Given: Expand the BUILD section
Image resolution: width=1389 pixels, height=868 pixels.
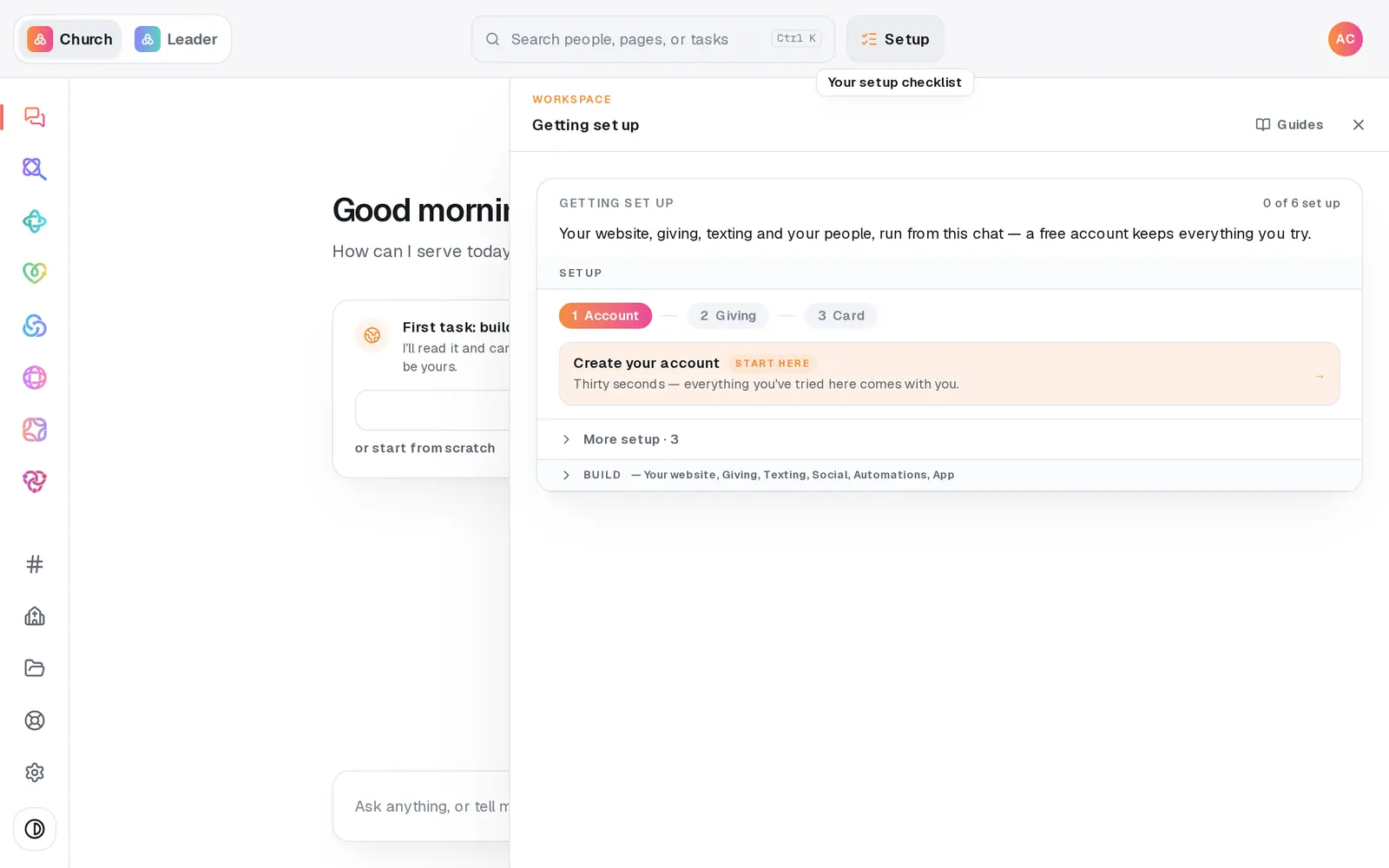Looking at the screenshot, I should click(949, 475).
